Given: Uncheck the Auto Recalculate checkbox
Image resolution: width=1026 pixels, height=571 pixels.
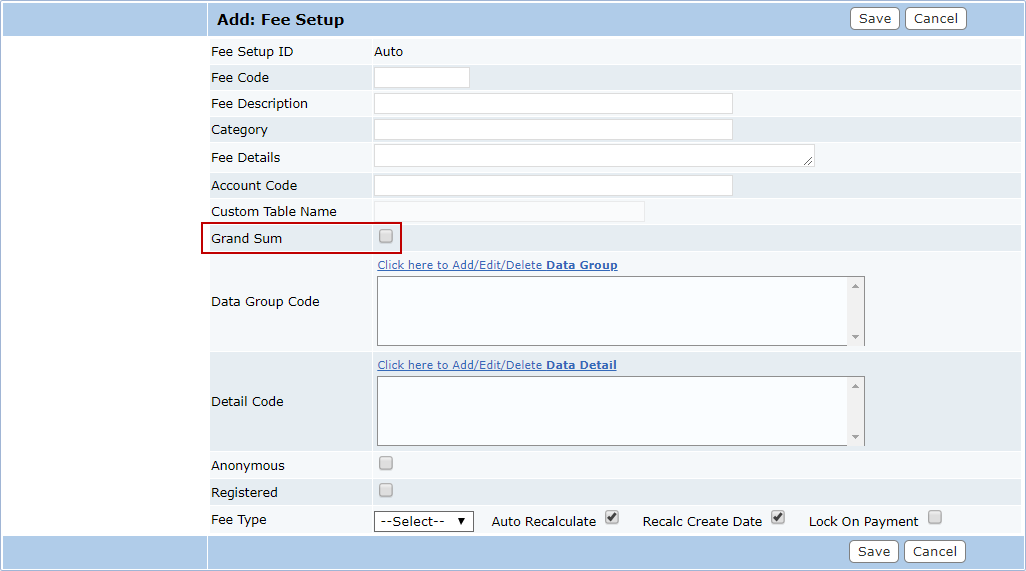Looking at the screenshot, I should [x=612, y=518].
